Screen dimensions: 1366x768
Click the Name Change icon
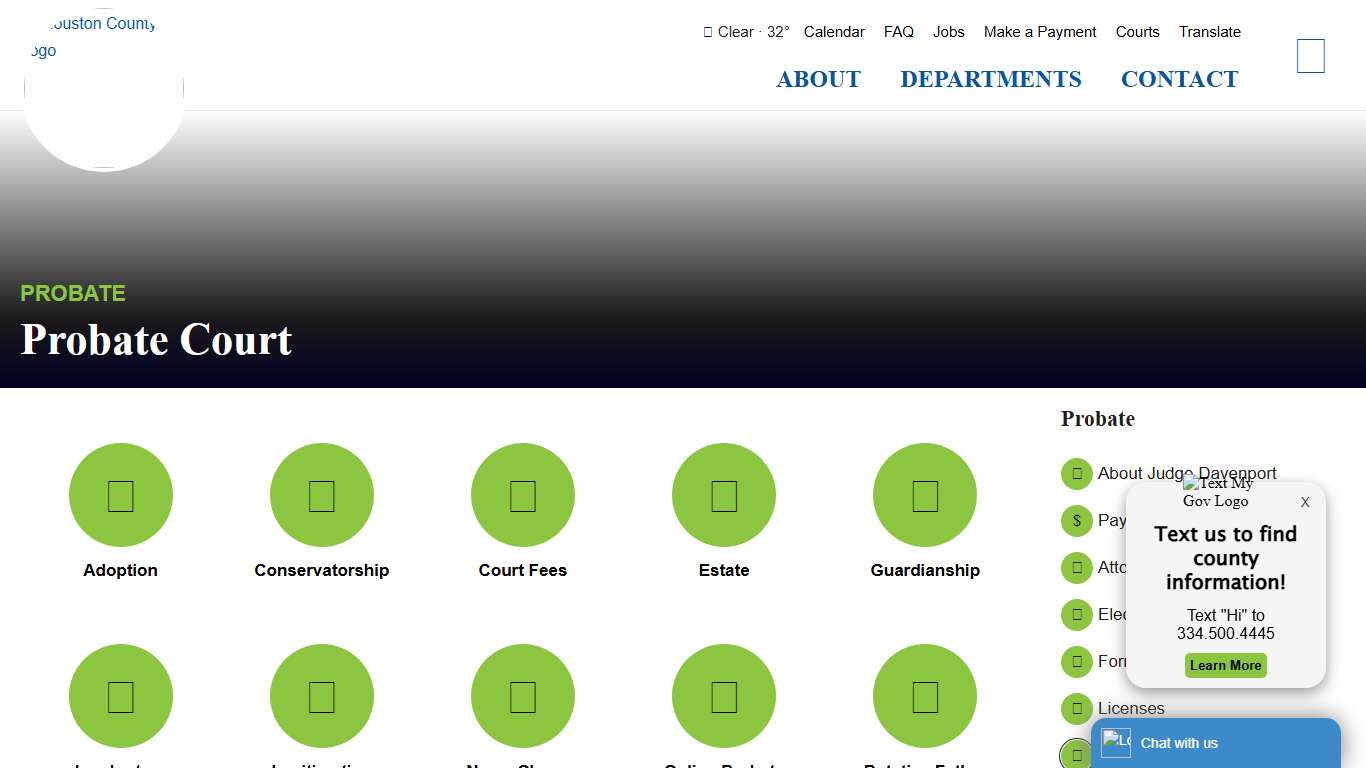point(522,695)
